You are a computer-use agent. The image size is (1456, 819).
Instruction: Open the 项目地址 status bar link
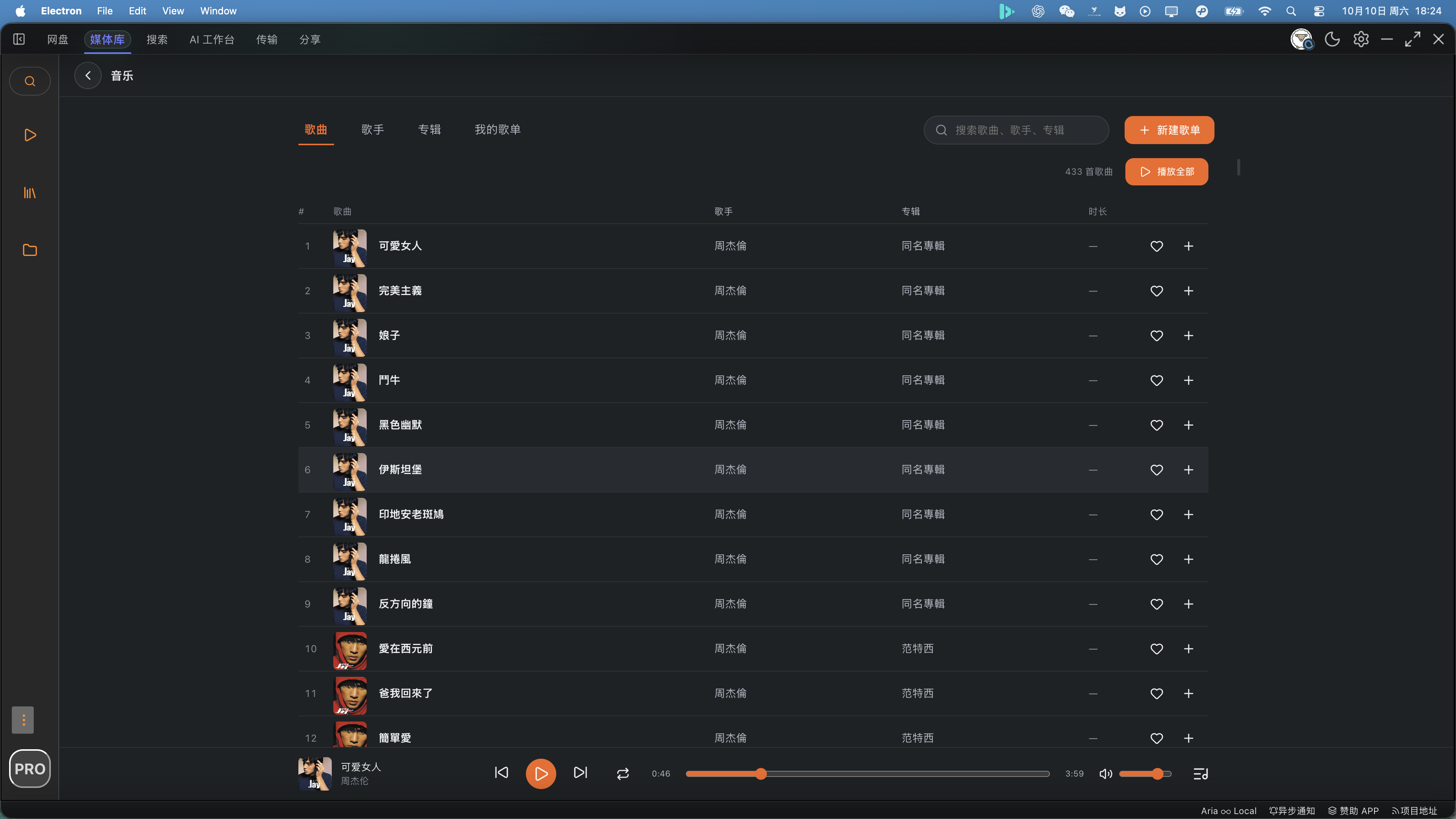click(x=1414, y=811)
